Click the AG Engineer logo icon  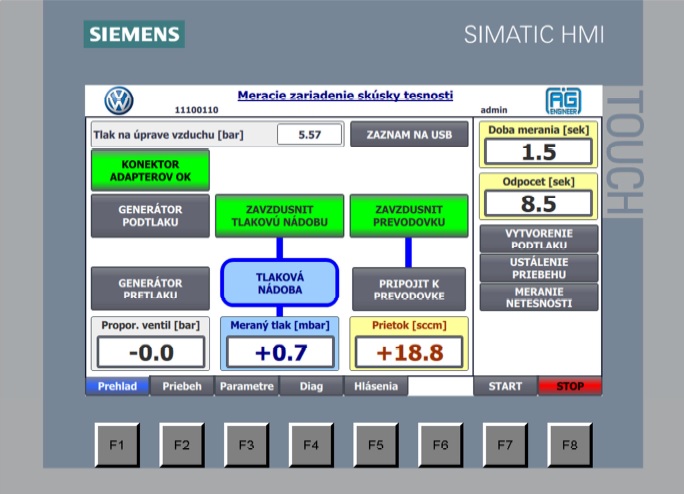pos(563,101)
